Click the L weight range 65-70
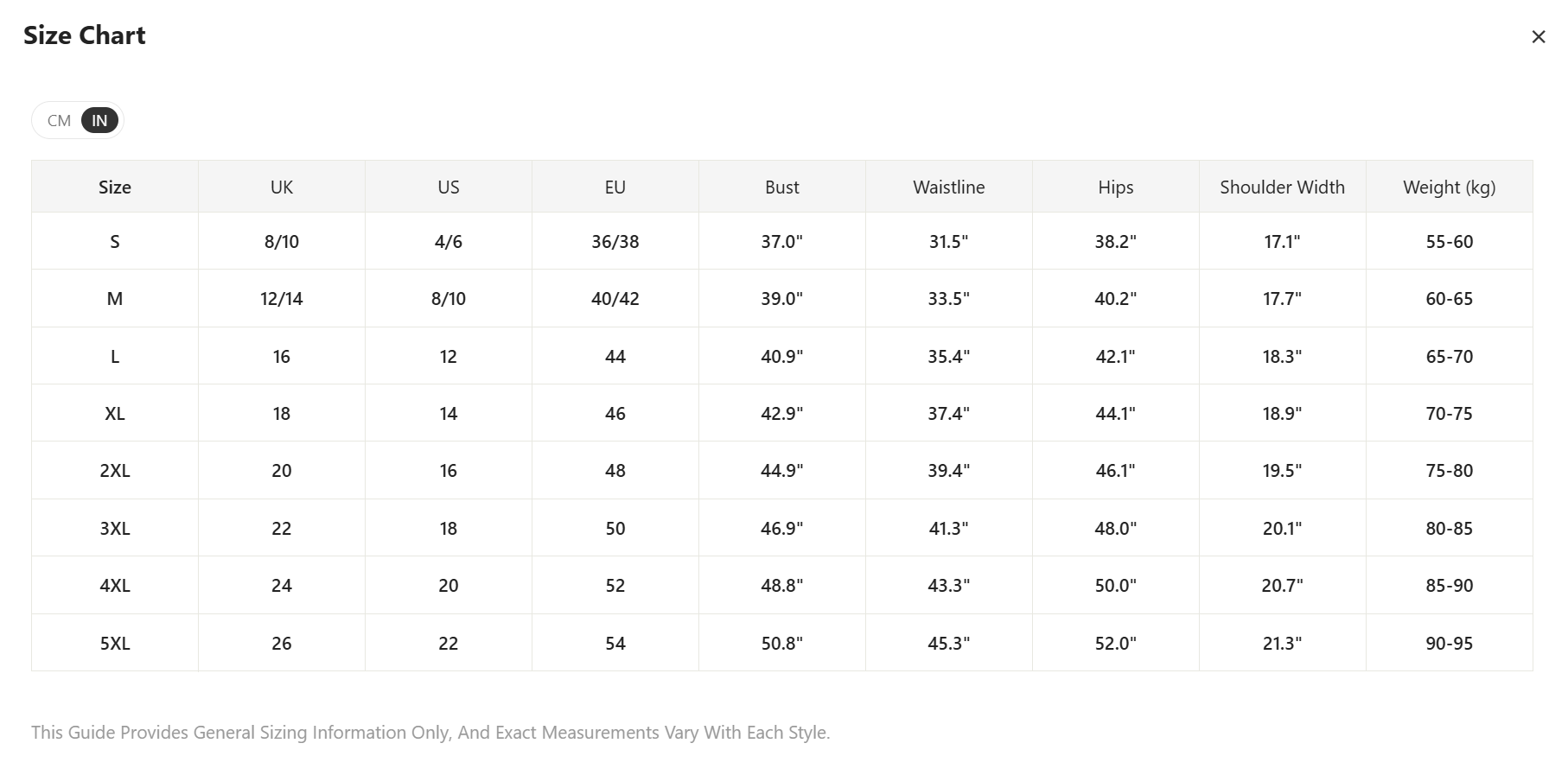Screen dimensions: 1568x775 (1450, 357)
